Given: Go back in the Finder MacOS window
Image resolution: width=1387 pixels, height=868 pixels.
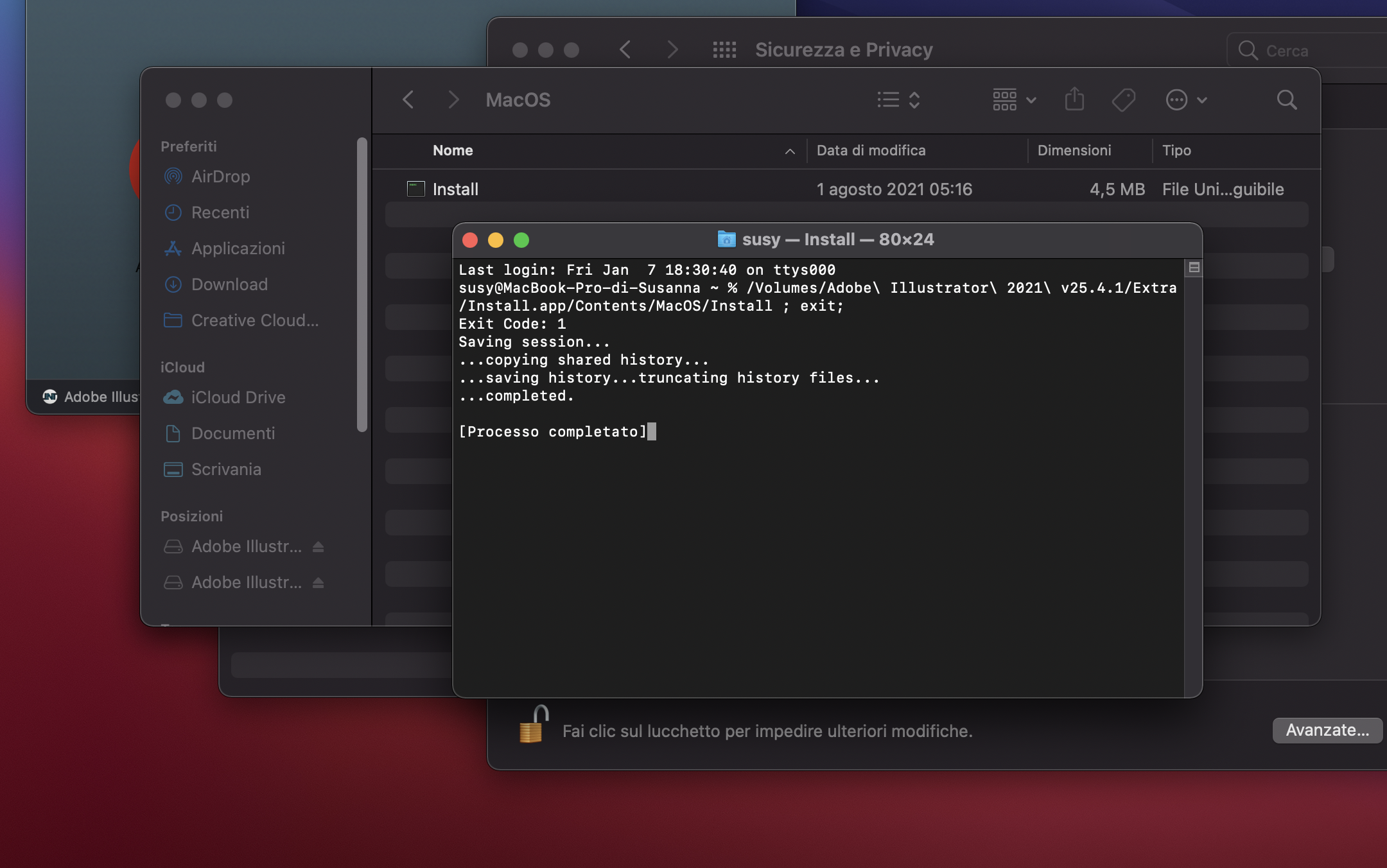Looking at the screenshot, I should pos(408,100).
